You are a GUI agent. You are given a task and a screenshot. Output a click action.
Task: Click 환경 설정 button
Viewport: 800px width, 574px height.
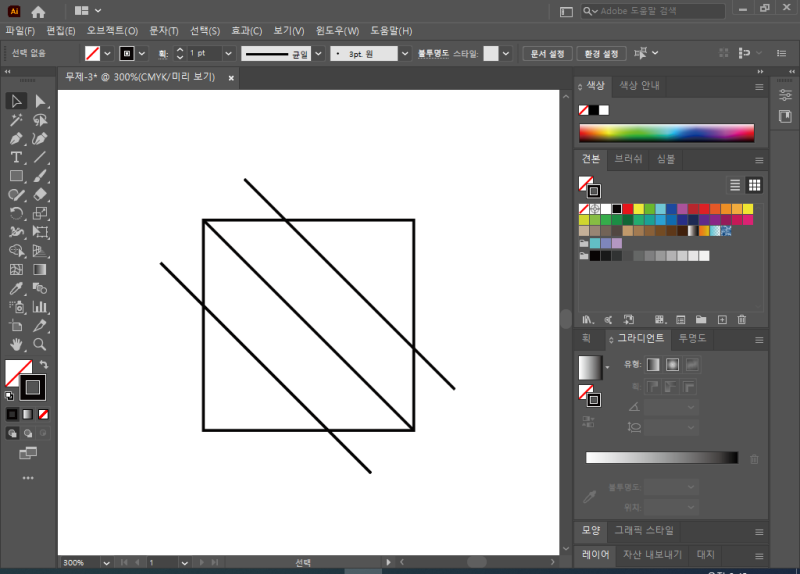tap(602, 54)
